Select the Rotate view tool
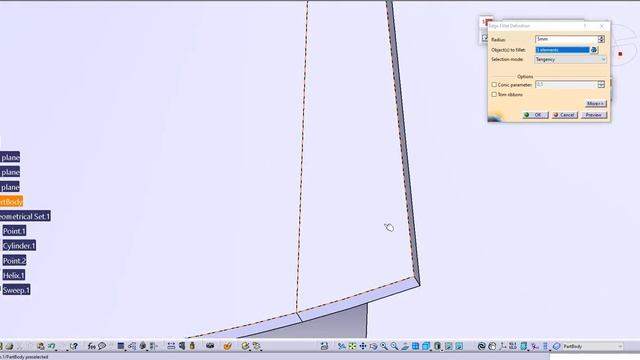The height and width of the screenshot is (360, 640). (373, 346)
